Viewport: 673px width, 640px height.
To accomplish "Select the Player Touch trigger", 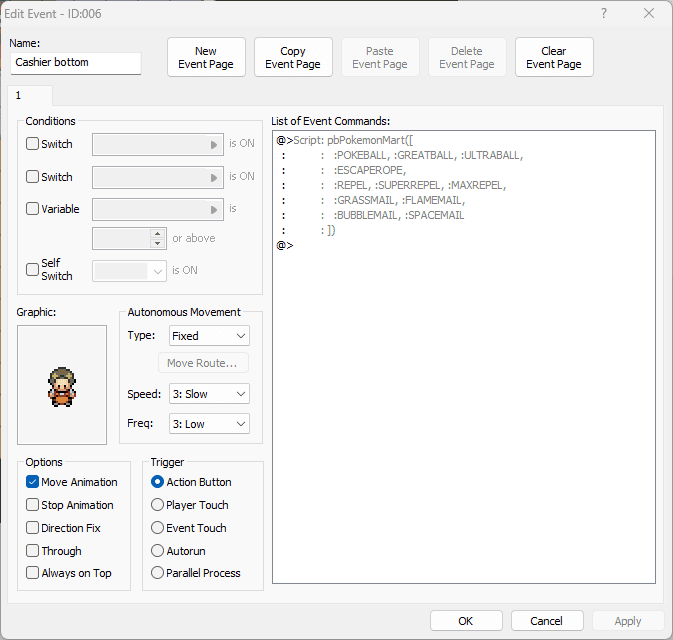I will (158, 504).
